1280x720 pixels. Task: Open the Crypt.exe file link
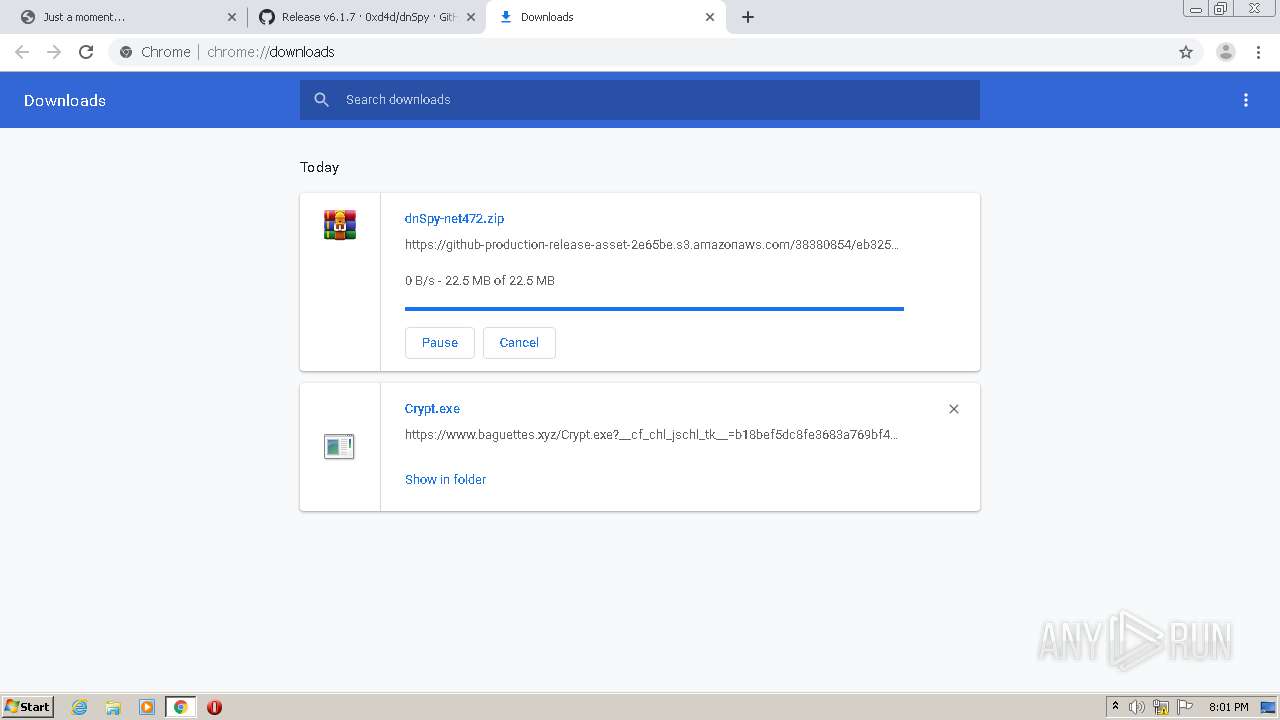point(432,409)
